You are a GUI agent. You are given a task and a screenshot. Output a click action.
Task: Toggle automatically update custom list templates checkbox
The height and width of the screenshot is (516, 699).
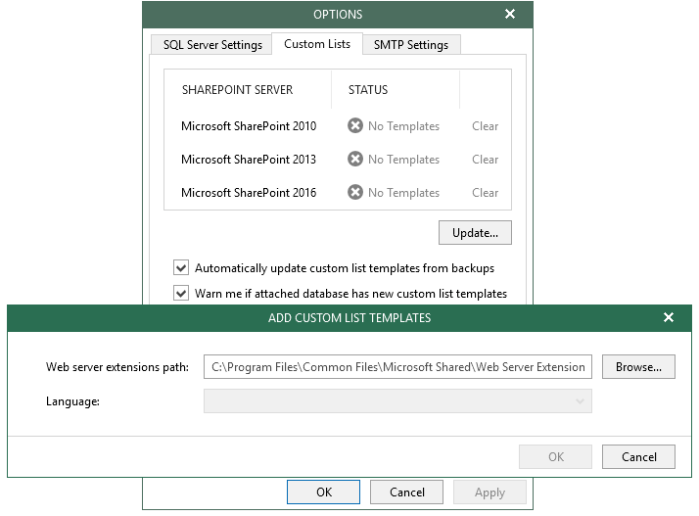click(181, 268)
